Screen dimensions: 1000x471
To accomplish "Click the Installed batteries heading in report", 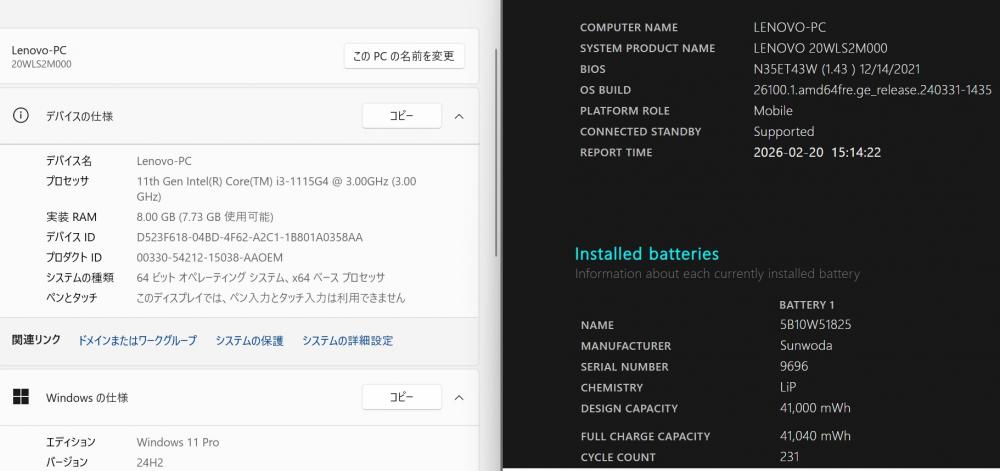I will coord(647,254).
